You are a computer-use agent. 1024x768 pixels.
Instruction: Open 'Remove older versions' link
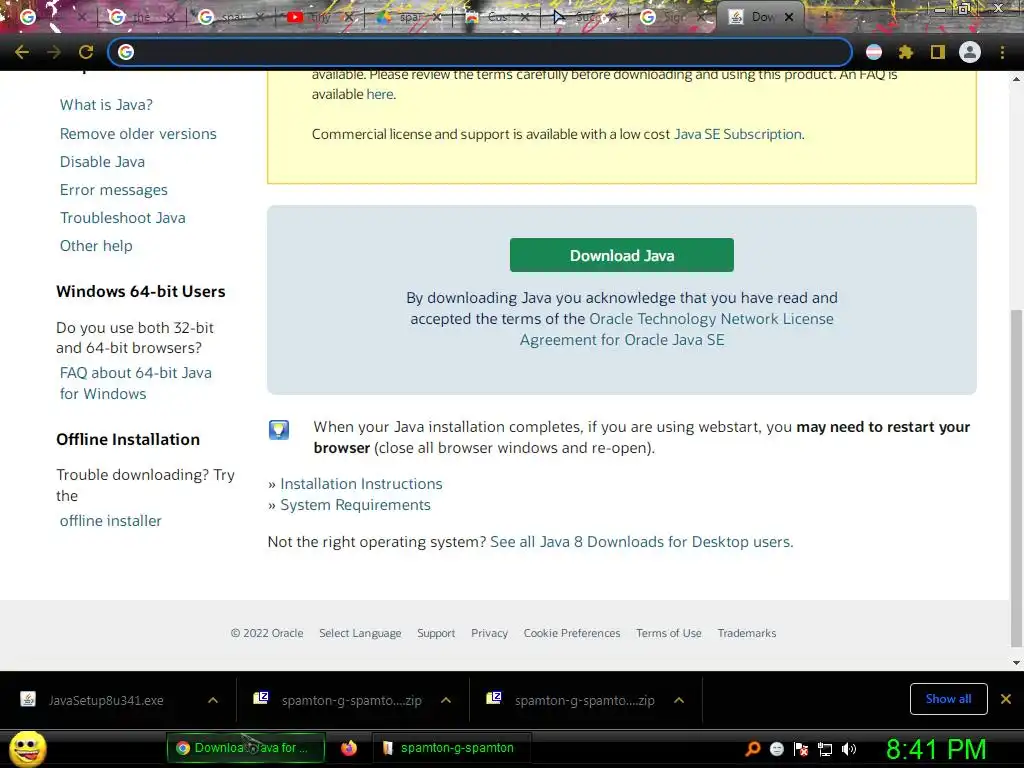click(x=138, y=133)
